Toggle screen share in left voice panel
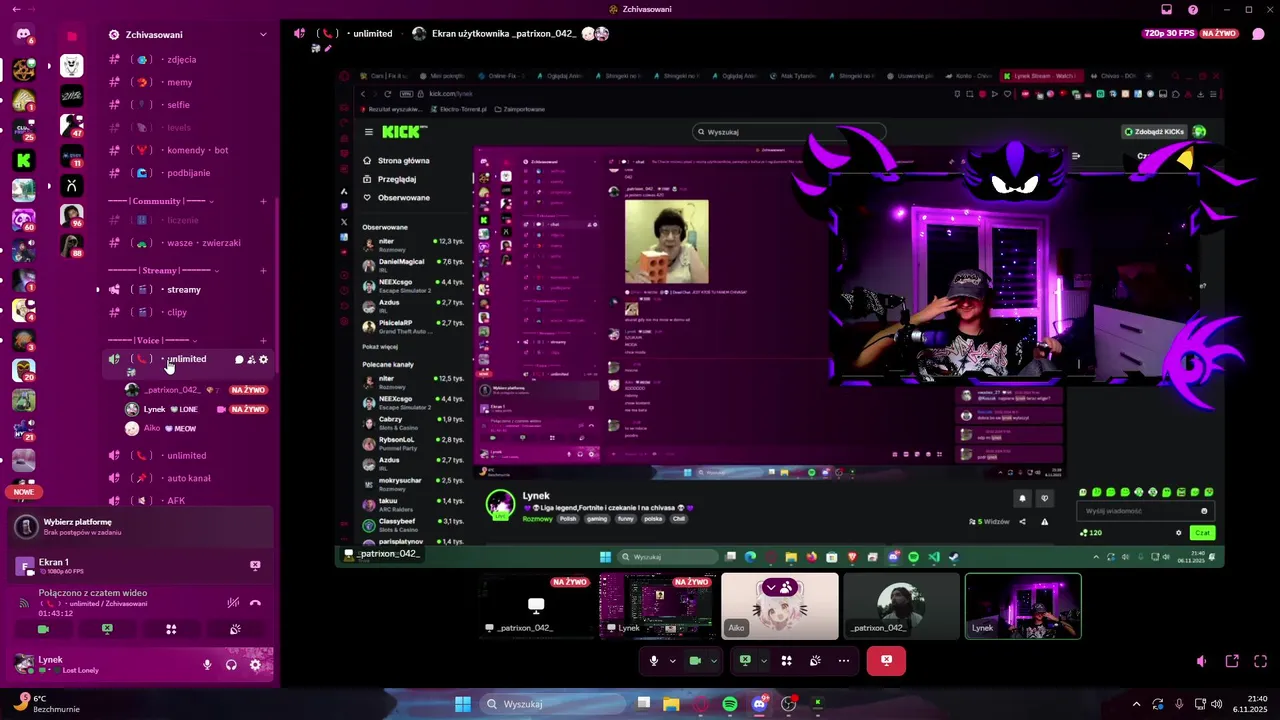The height and width of the screenshot is (720, 1280). point(107,629)
